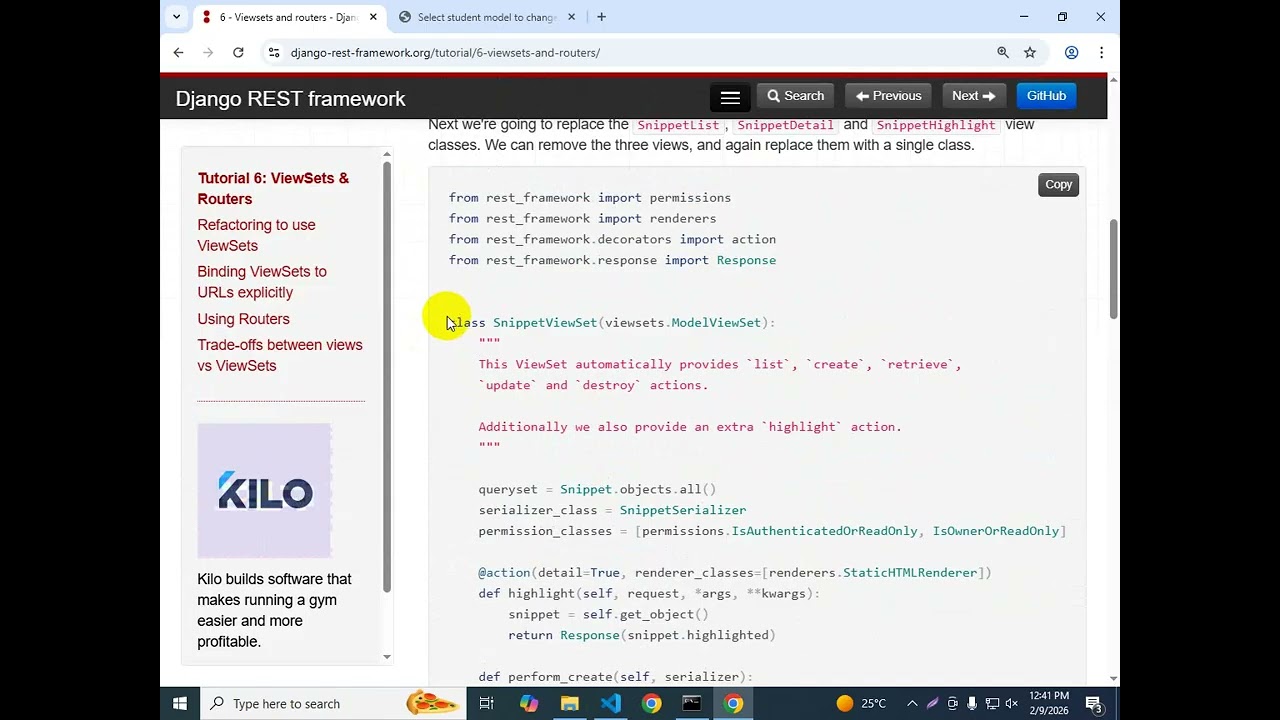This screenshot has height=720, width=1280.
Task: Click the muted speaker volume icon
Action: tap(1011, 704)
